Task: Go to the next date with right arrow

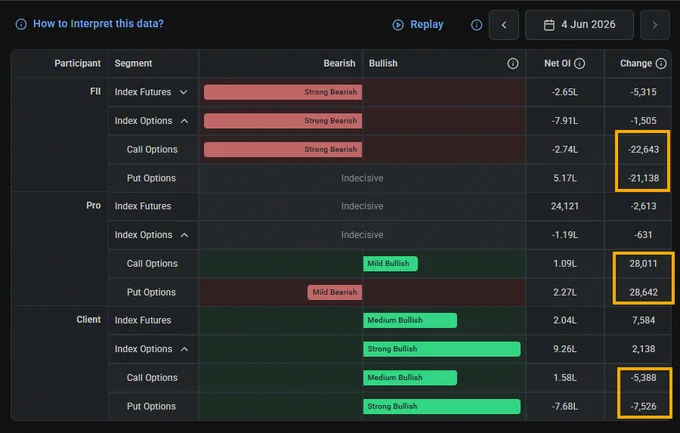Action: point(655,25)
